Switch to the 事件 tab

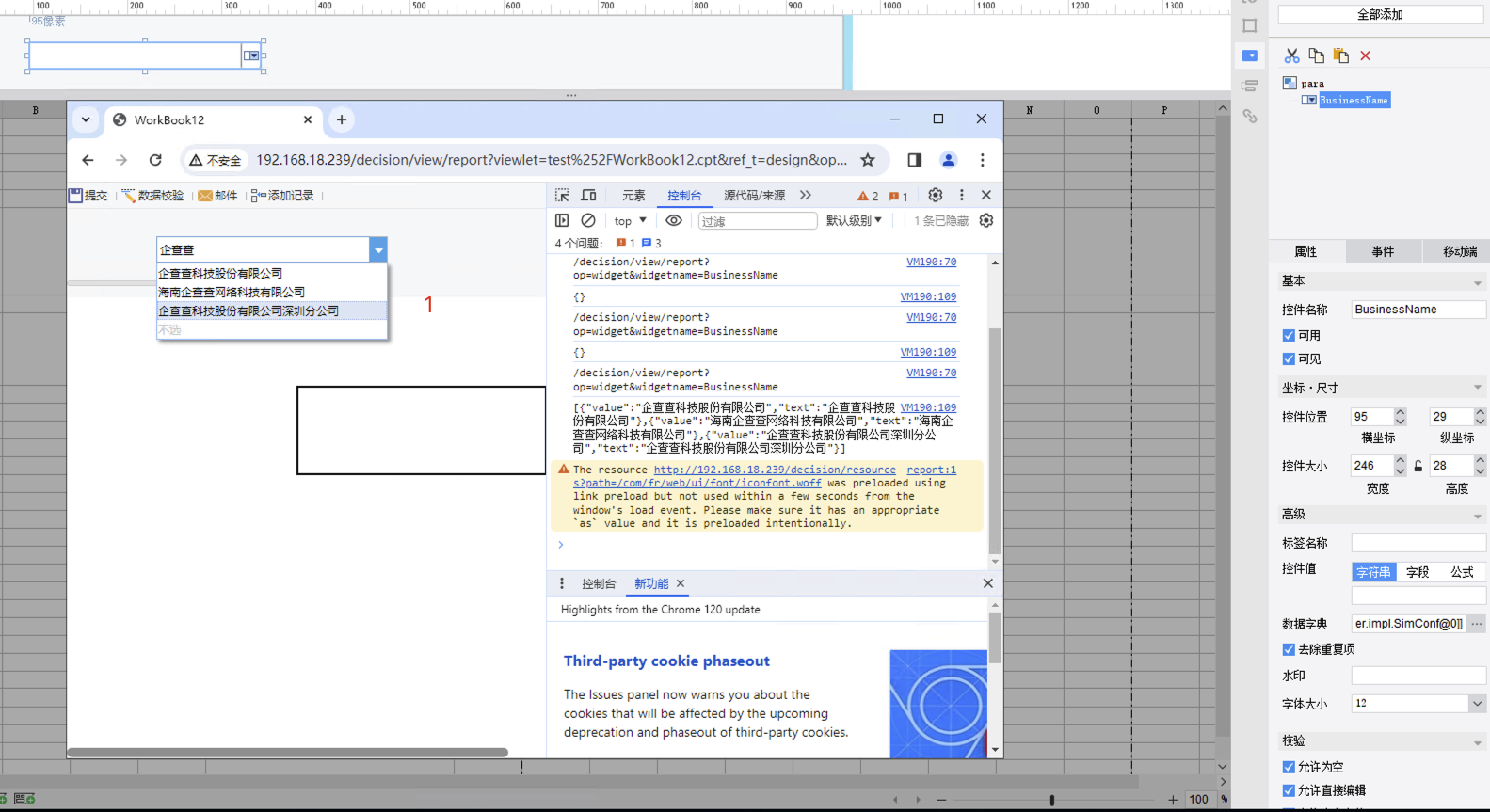click(x=1382, y=251)
